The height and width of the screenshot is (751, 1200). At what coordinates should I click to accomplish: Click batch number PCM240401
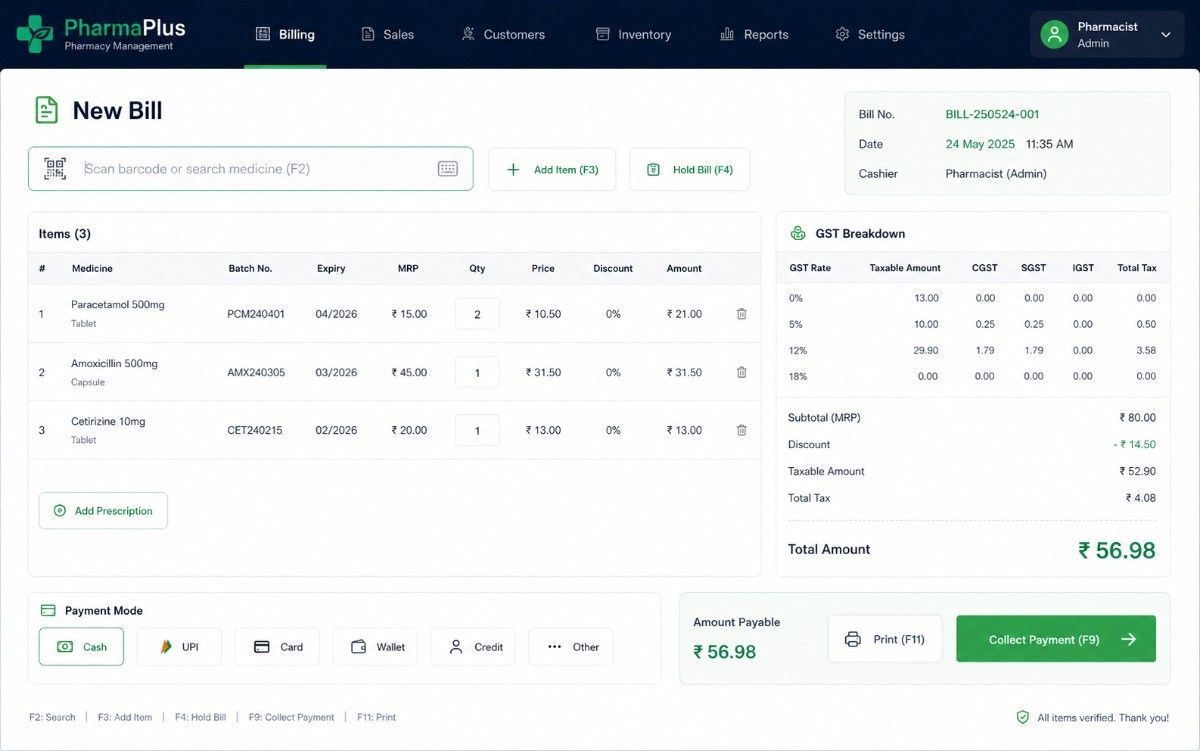pyautogui.click(x=256, y=314)
